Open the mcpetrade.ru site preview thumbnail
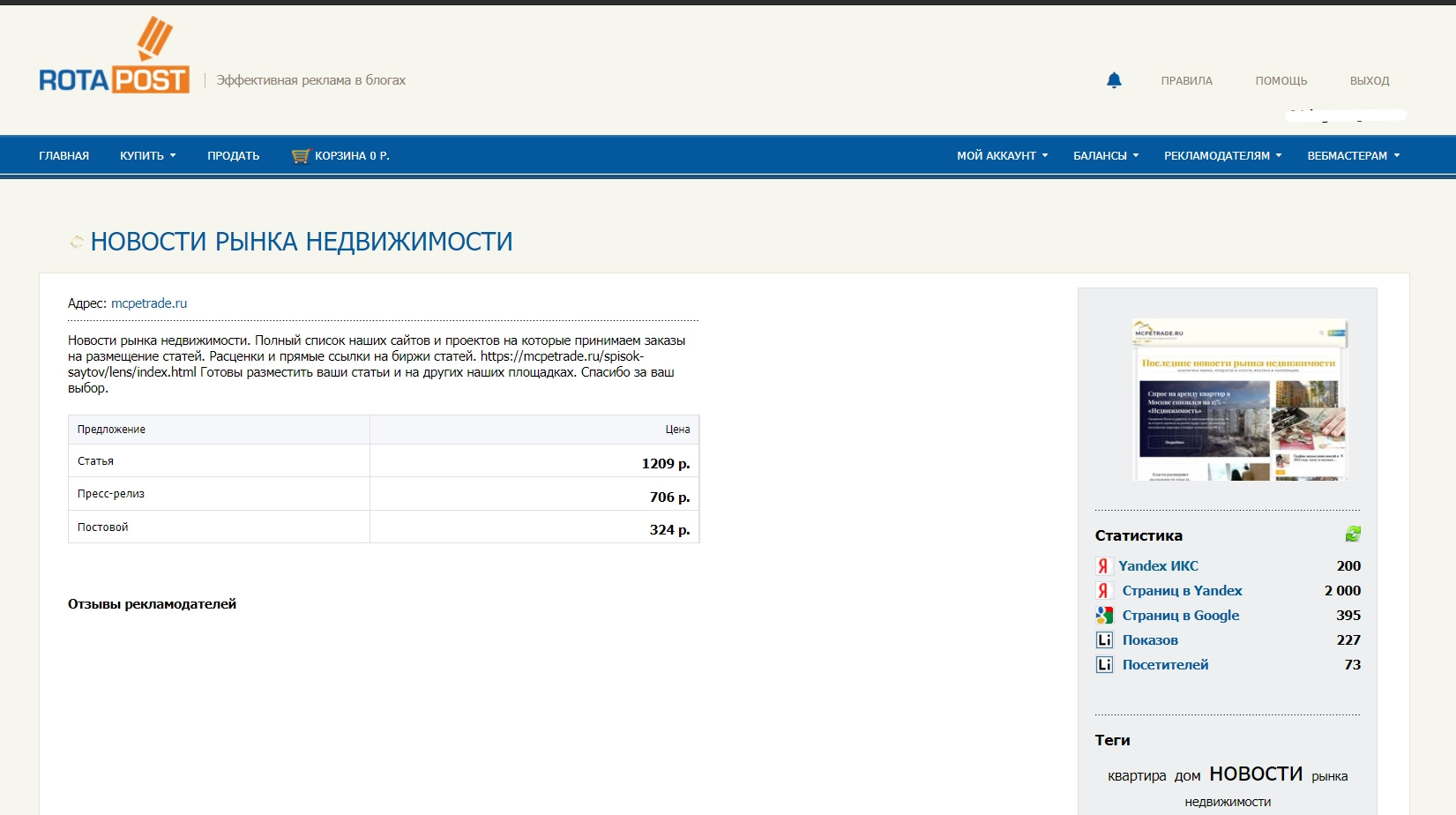 (1240, 400)
